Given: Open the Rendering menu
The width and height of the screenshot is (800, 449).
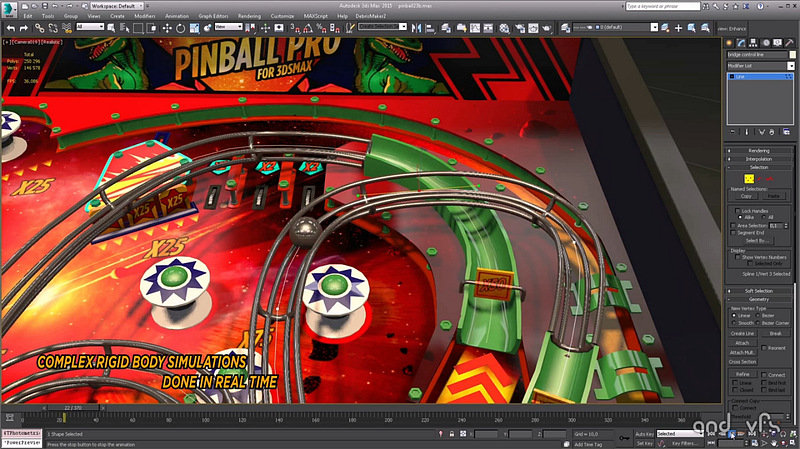Looking at the screenshot, I should 249,16.
